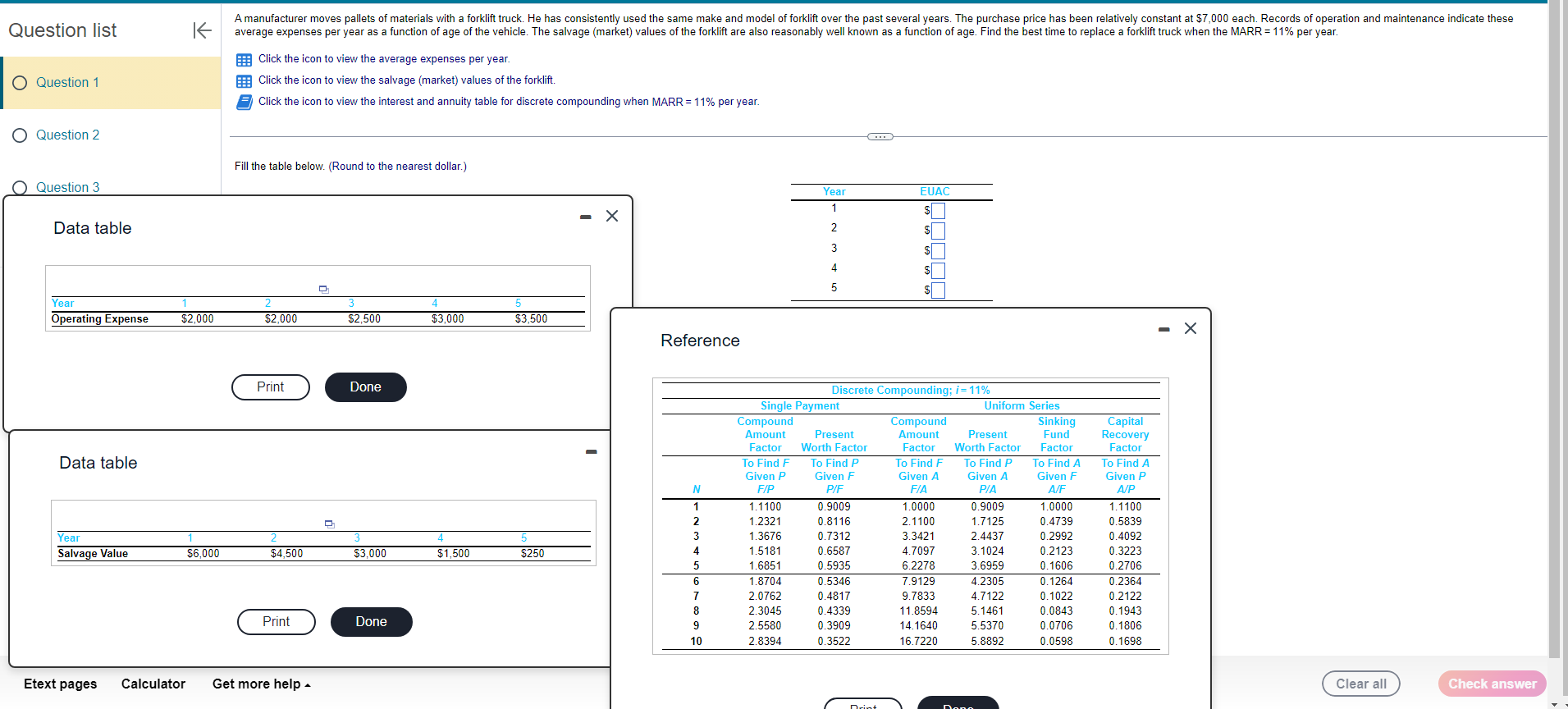Click the EUAC input field for year 2
This screenshot has height=709, width=1568.
[x=939, y=231]
